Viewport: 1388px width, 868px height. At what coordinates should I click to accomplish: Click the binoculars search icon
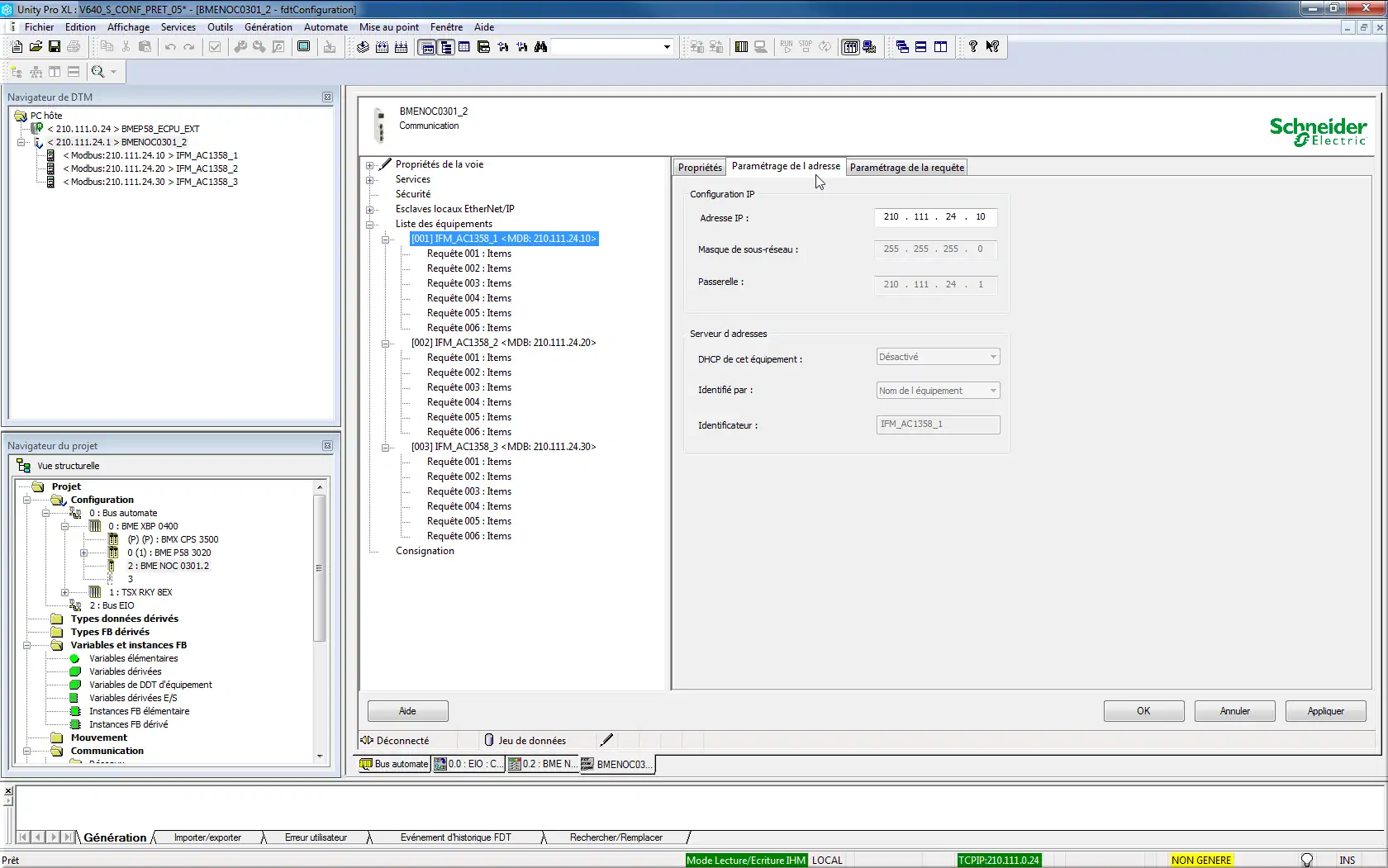tap(540, 47)
